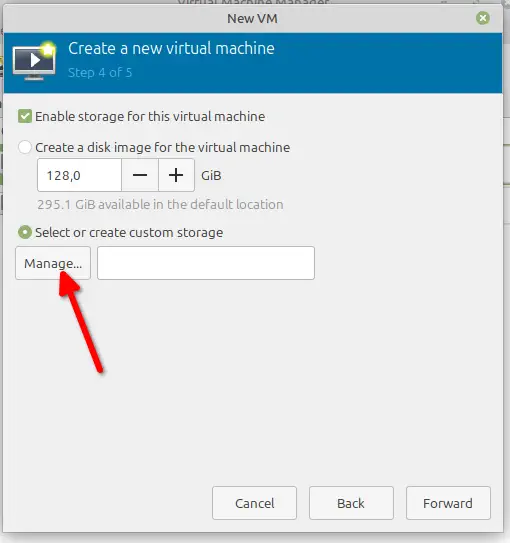Click the 295.1 GiB available text
Screen dimensions: 510x543
pyautogui.click(x=160, y=204)
